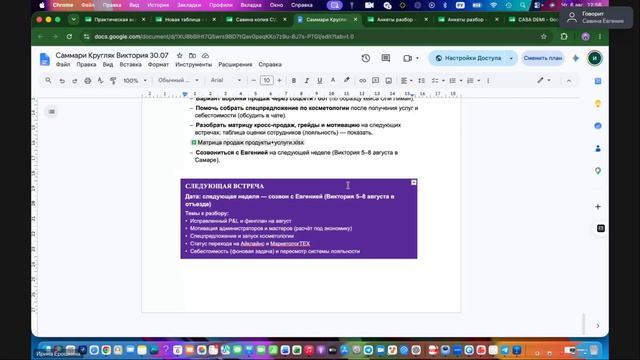Print the document using printer icon
Image resolution: width=640 pixels, height=360 pixels.
click(87, 81)
